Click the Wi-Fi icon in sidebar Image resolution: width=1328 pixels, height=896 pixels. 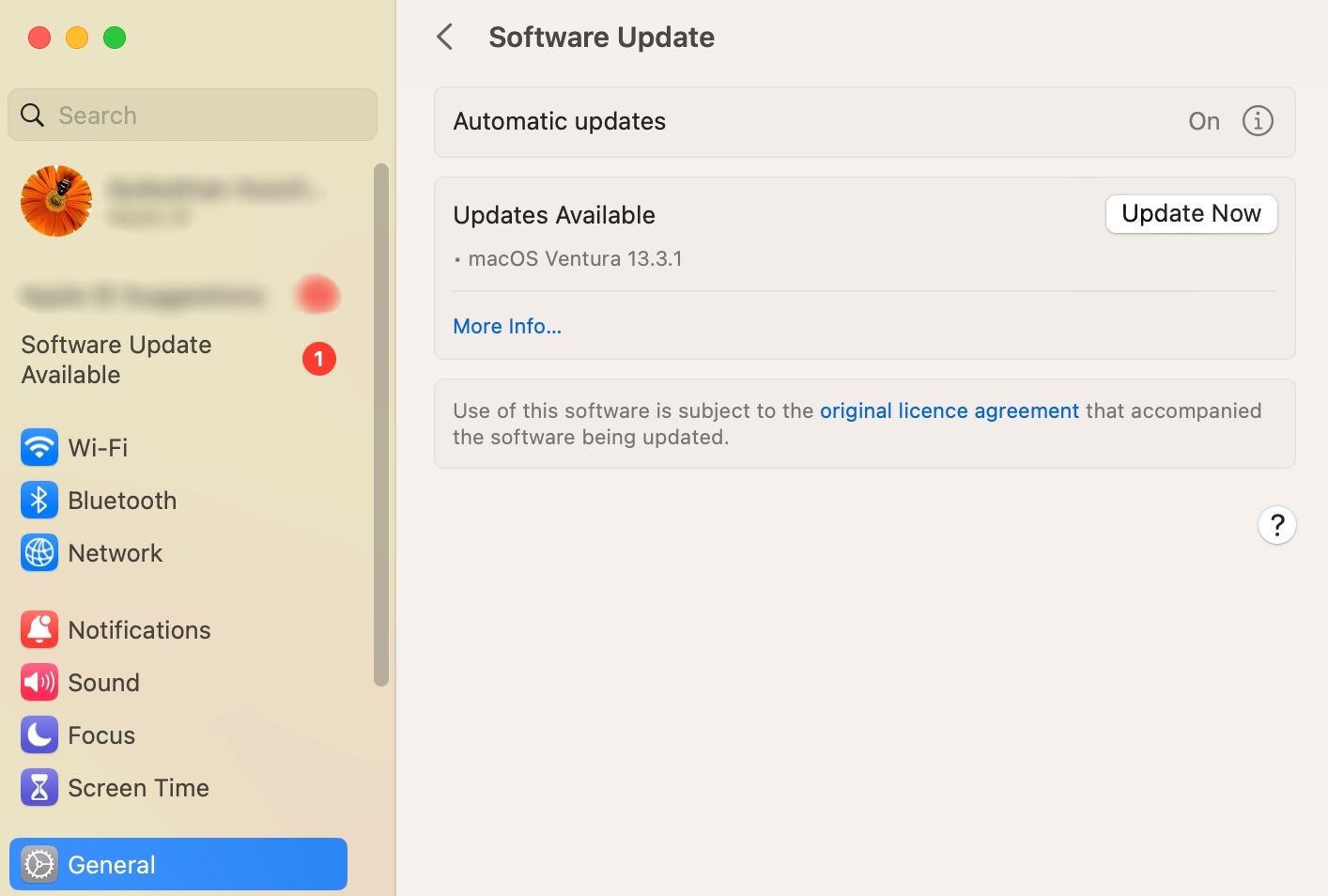pos(39,447)
